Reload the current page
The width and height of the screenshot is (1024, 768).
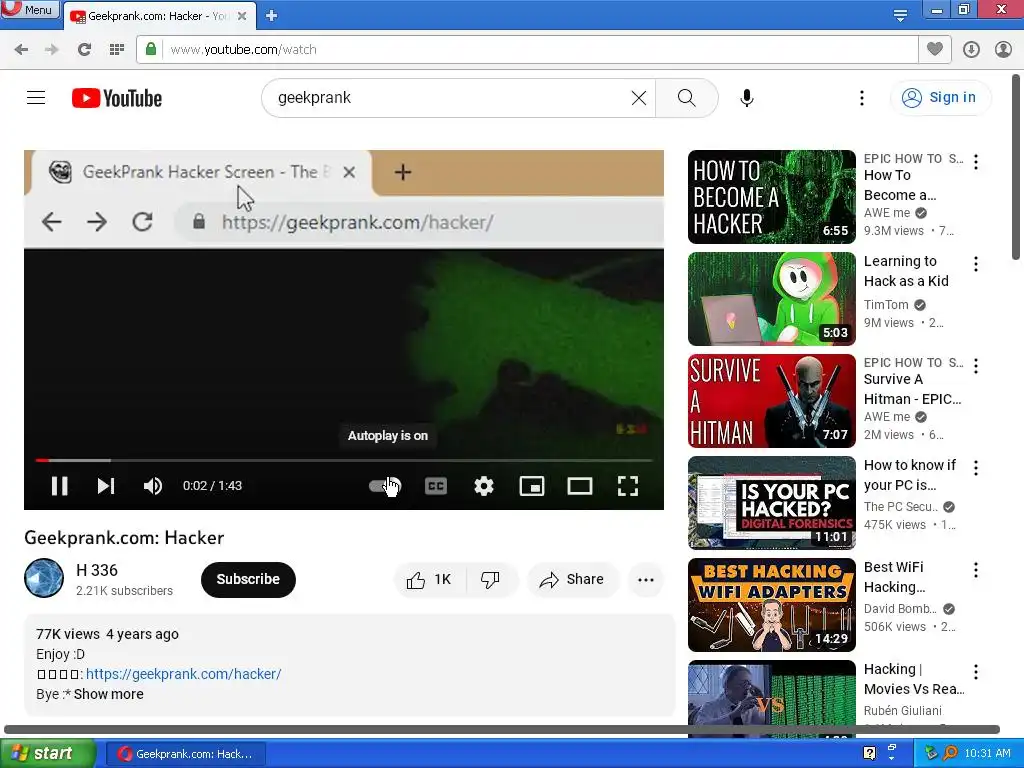(x=84, y=50)
